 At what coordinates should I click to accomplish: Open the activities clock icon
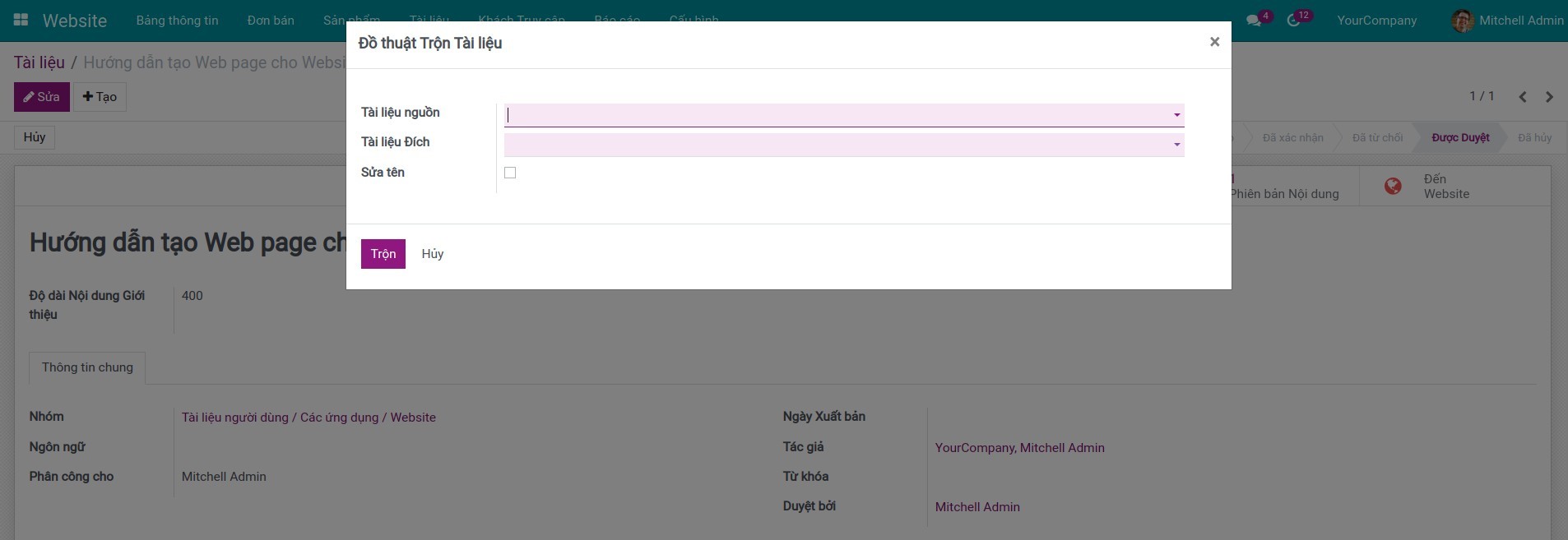click(1294, 21)
